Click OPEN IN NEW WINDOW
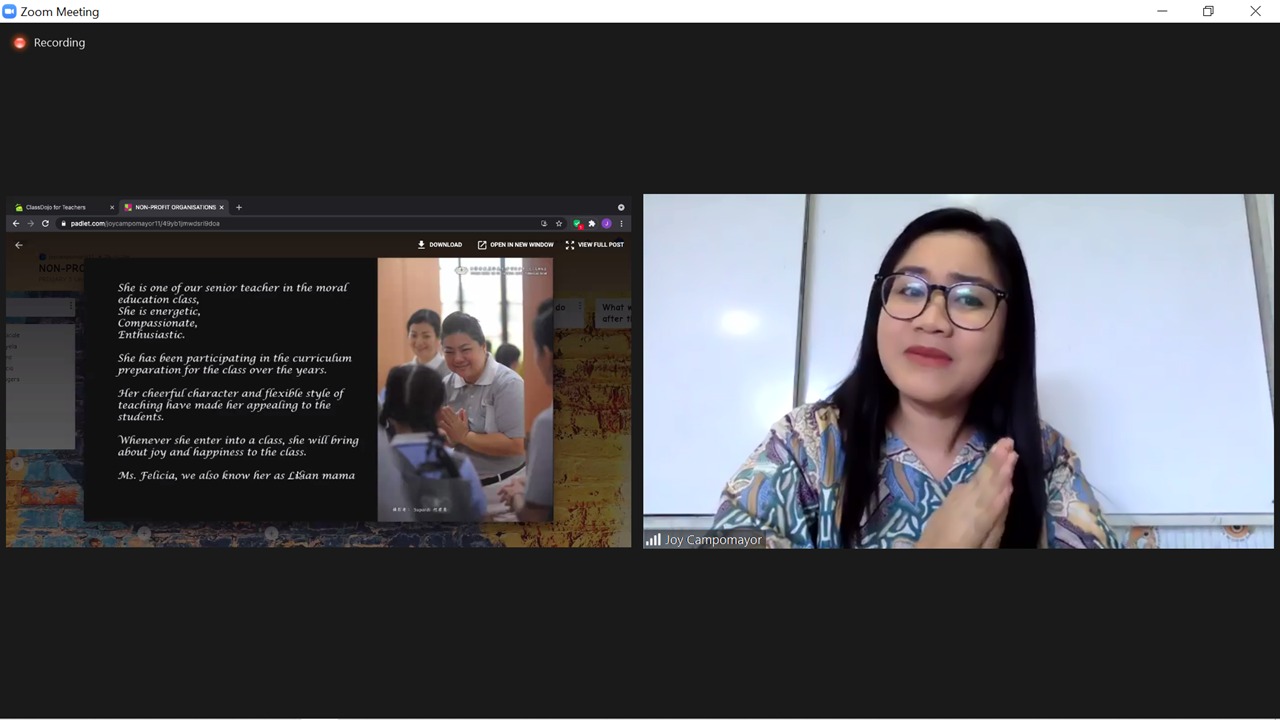 tap(515, 244)
